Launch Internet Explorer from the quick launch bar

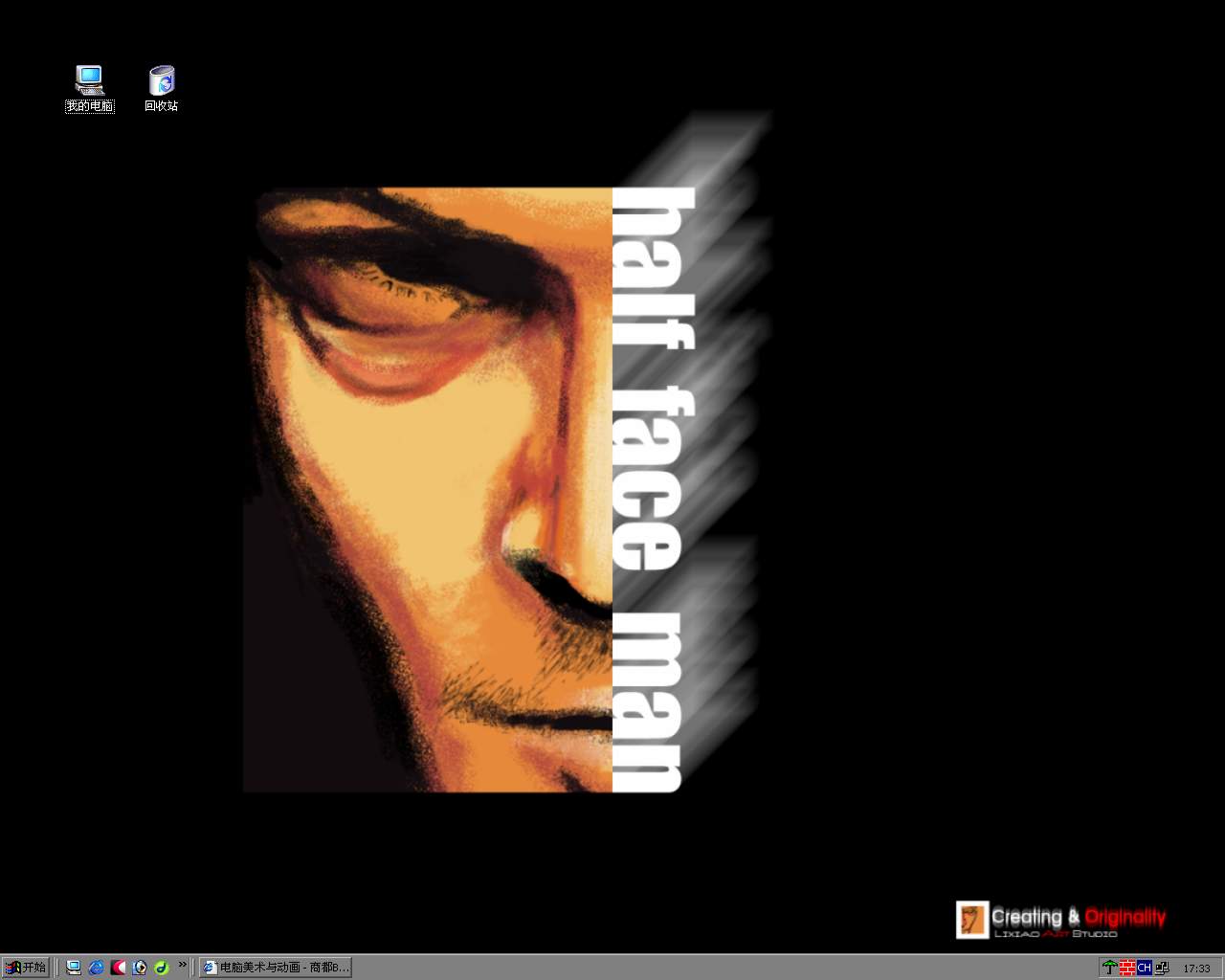point(96,968)
